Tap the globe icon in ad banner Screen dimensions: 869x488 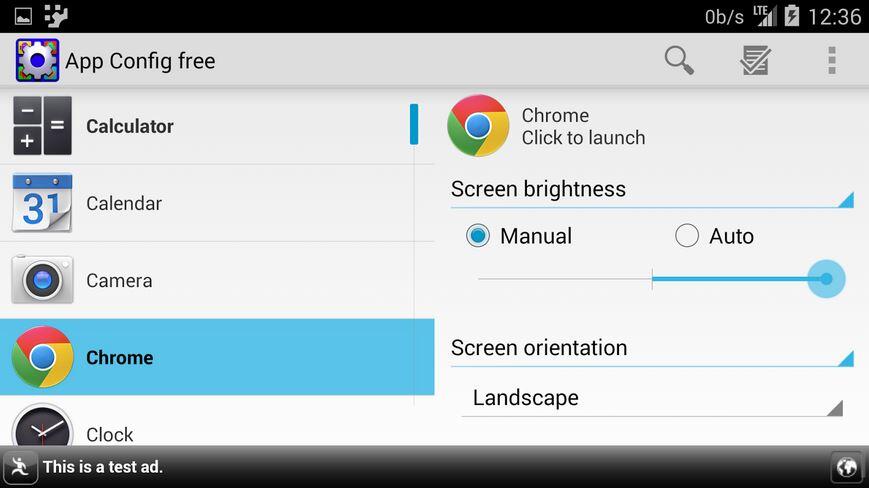coord(847,467)
